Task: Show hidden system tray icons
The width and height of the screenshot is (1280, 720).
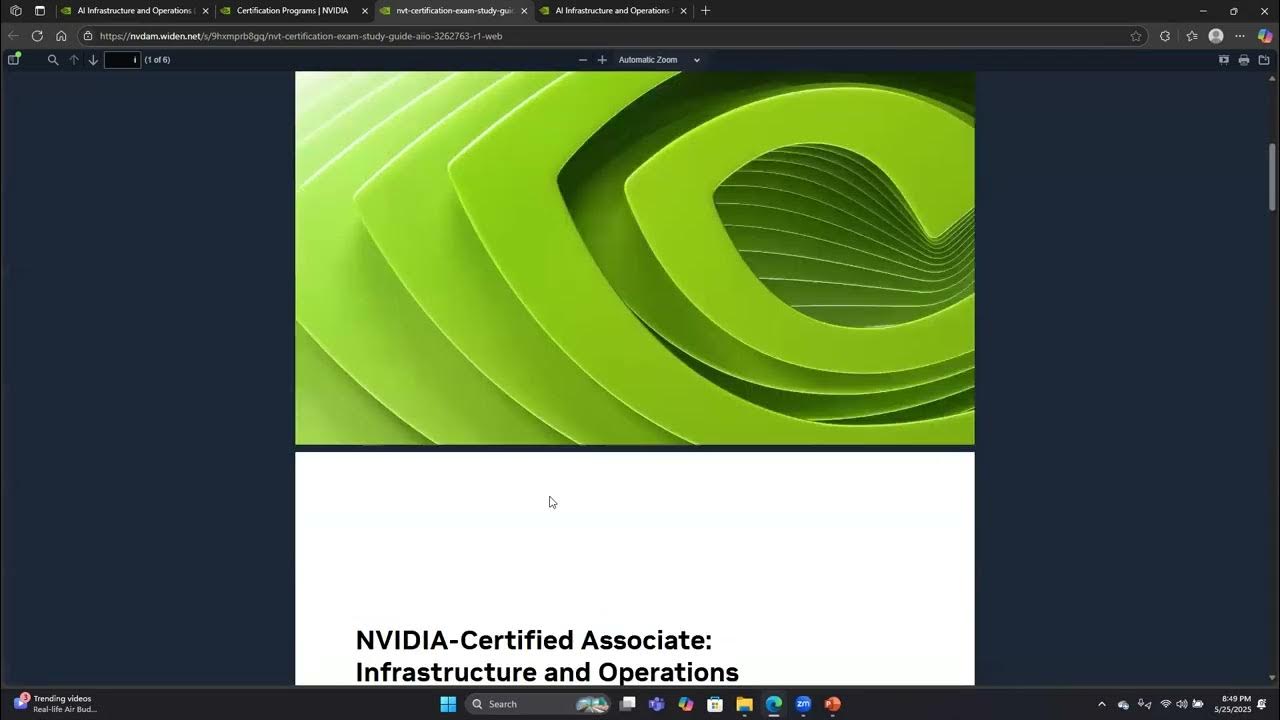Action: pos(1102,704)
